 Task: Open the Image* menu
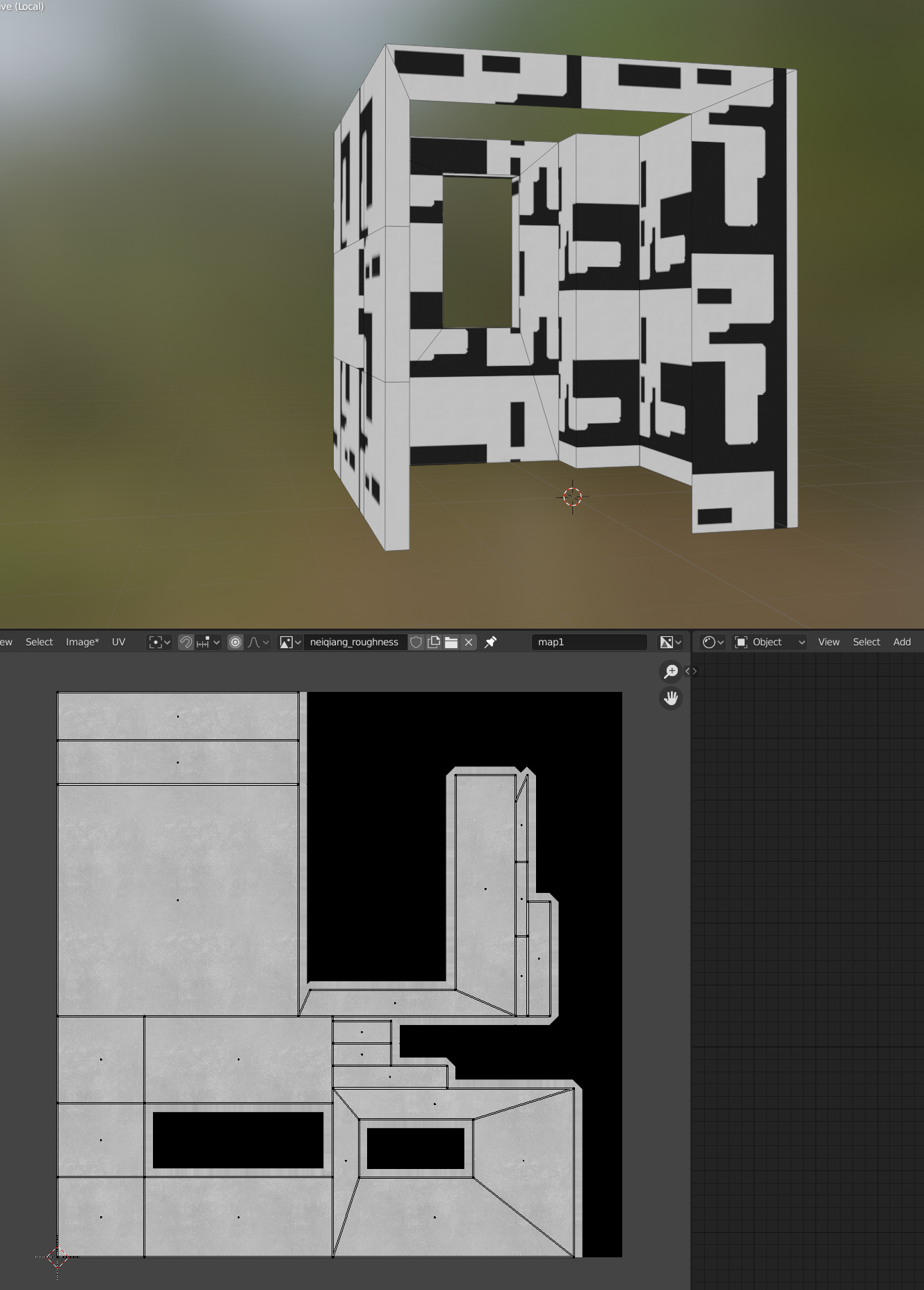coord(82,642)
